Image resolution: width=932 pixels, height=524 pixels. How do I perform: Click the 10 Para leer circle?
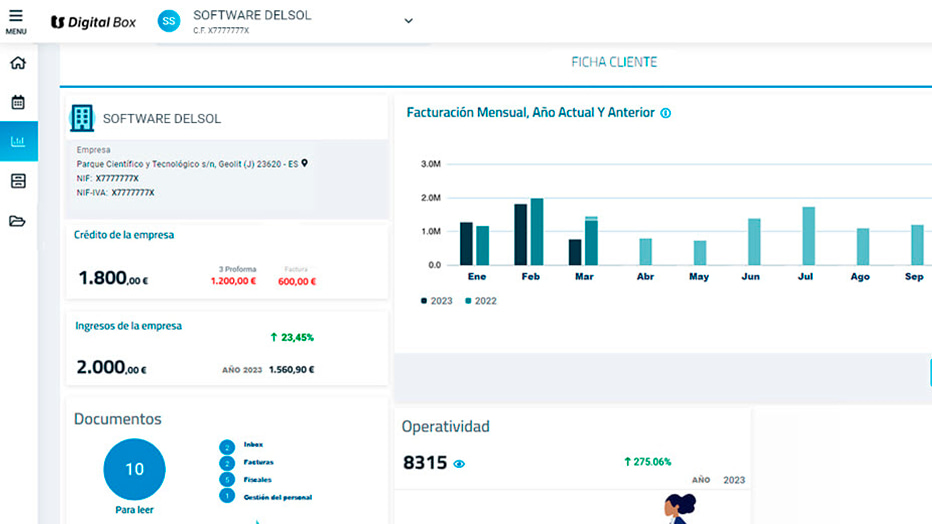tap(134, 469)
